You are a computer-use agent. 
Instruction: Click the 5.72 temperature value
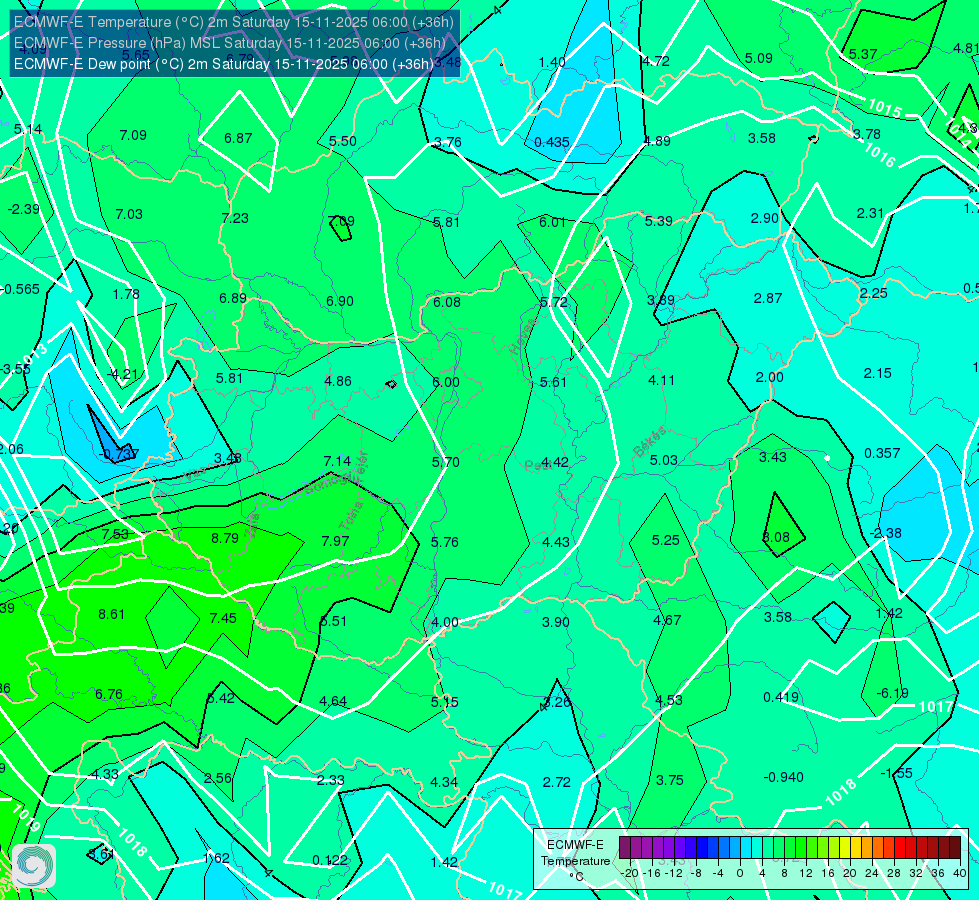tap(554, 302)
